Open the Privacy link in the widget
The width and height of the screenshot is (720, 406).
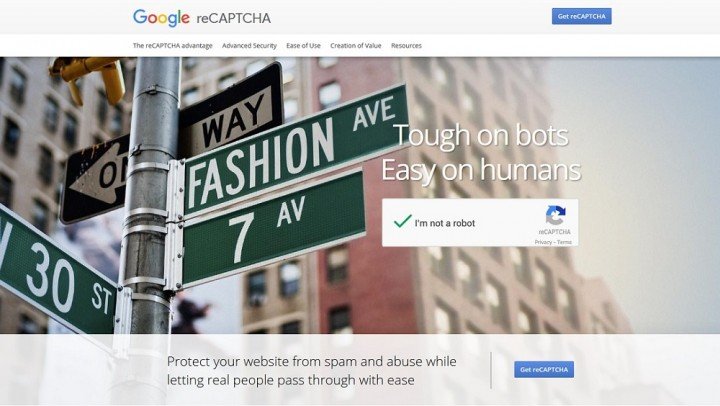coord(543,242)
